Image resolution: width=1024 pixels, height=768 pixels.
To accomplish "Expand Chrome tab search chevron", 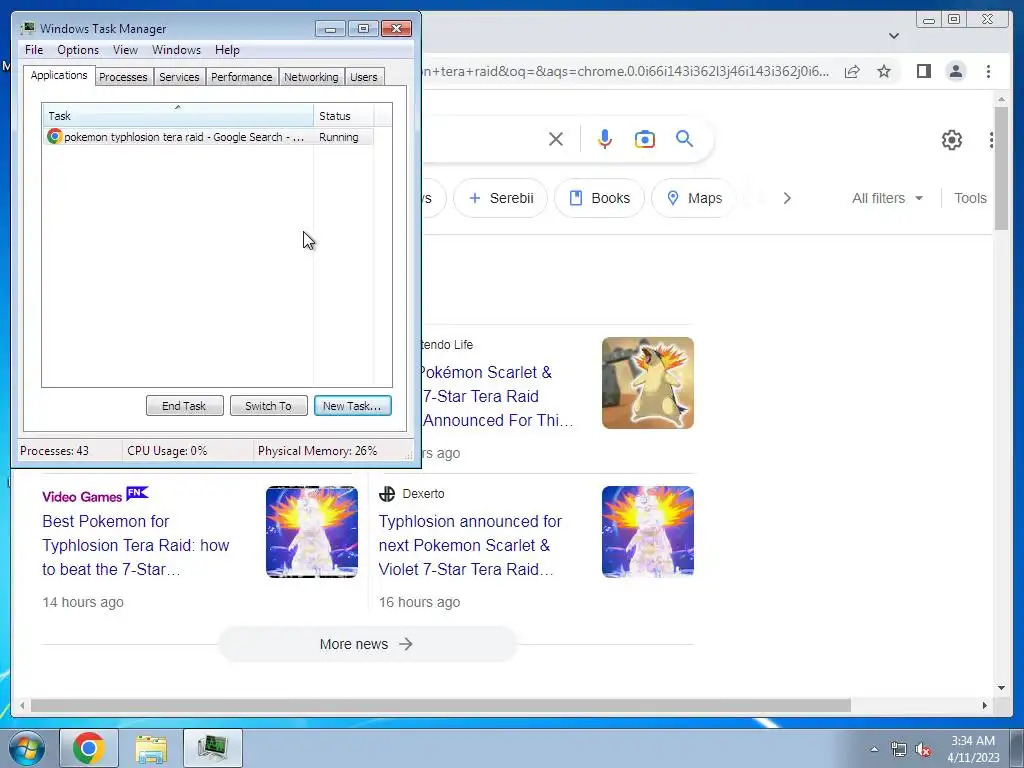I will pos(894,36).
